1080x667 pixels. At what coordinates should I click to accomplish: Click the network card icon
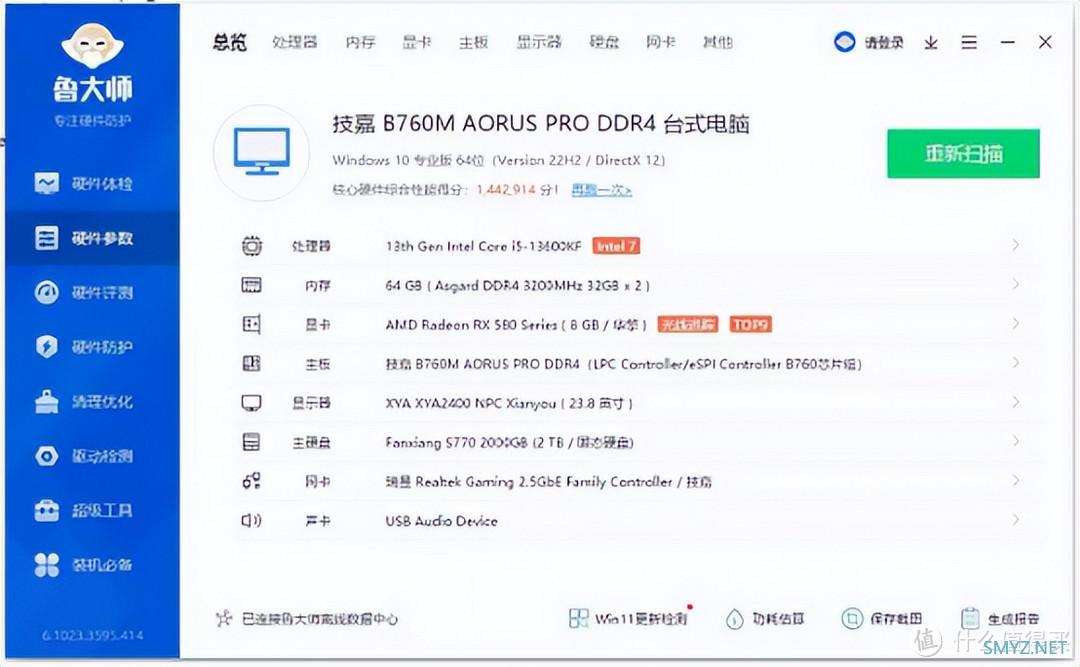point(251,481)
